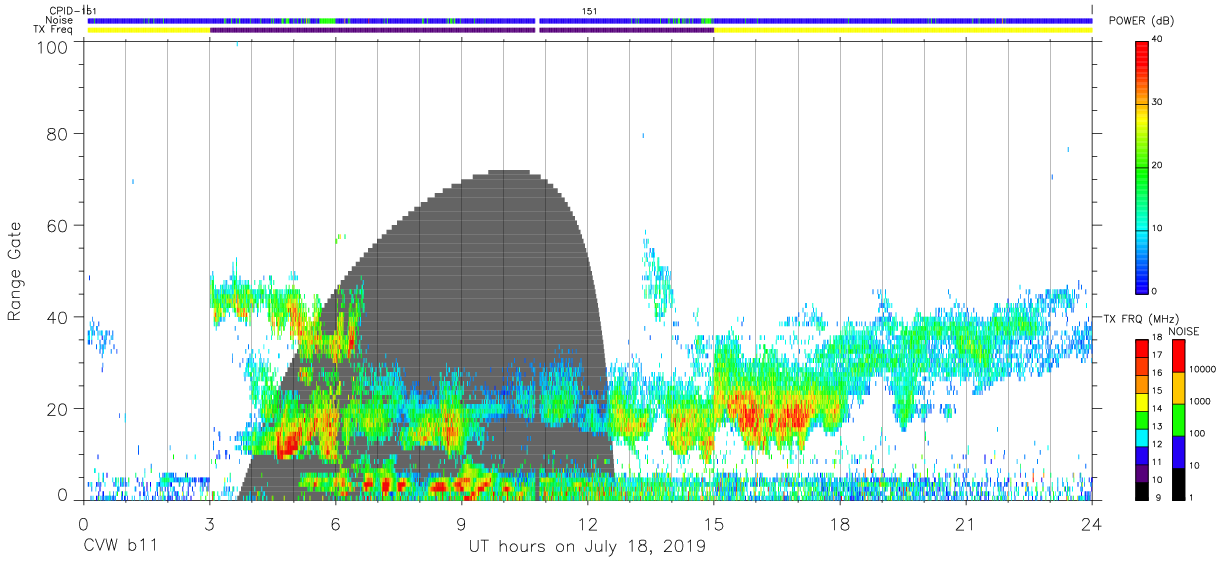The height and width of the screenshot is (567, 1228).
Task: Click the '24' hour tick on the time axis
Action: pyautogui.click(x=1092, y=524)
